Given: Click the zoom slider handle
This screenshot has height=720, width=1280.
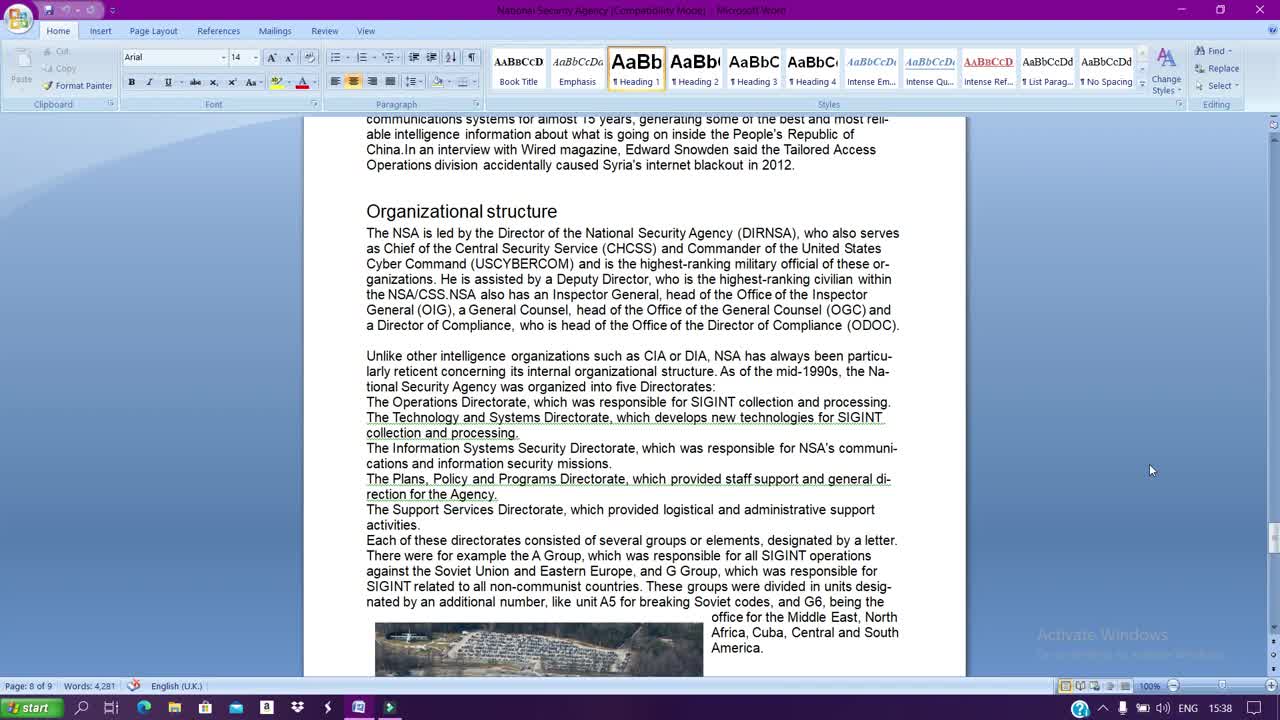Looking at the screenshot, I should [1222, 686].
